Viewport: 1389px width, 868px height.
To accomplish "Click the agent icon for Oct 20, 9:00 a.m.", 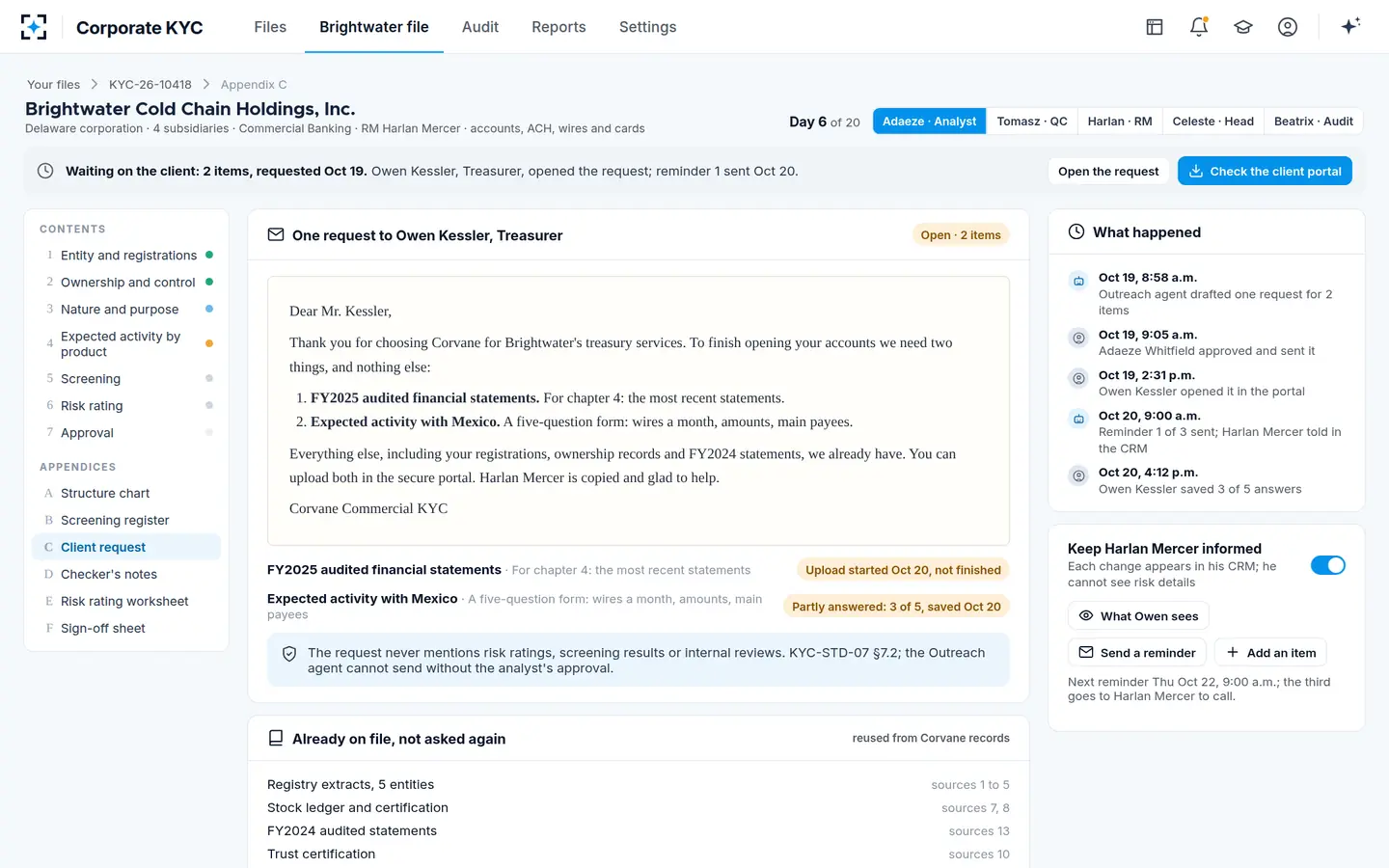I will pos(1078,420).
